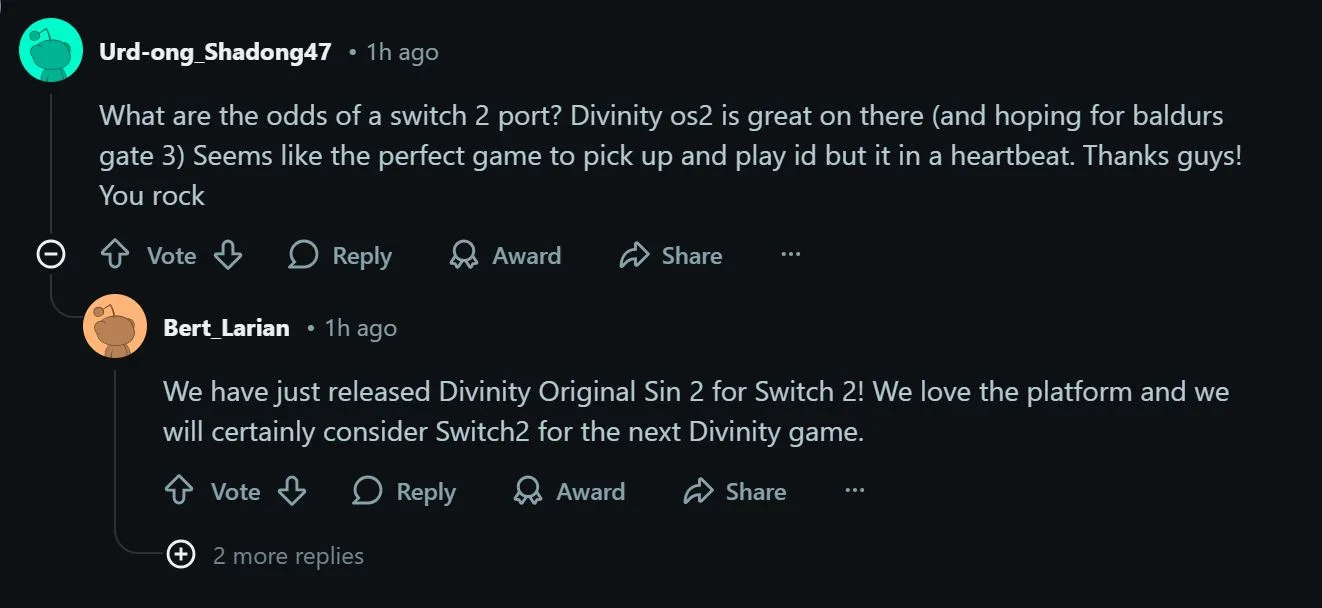Open Urd-ong_Shadong47's profile
The image size is (1322, 608).
(214, 51)
